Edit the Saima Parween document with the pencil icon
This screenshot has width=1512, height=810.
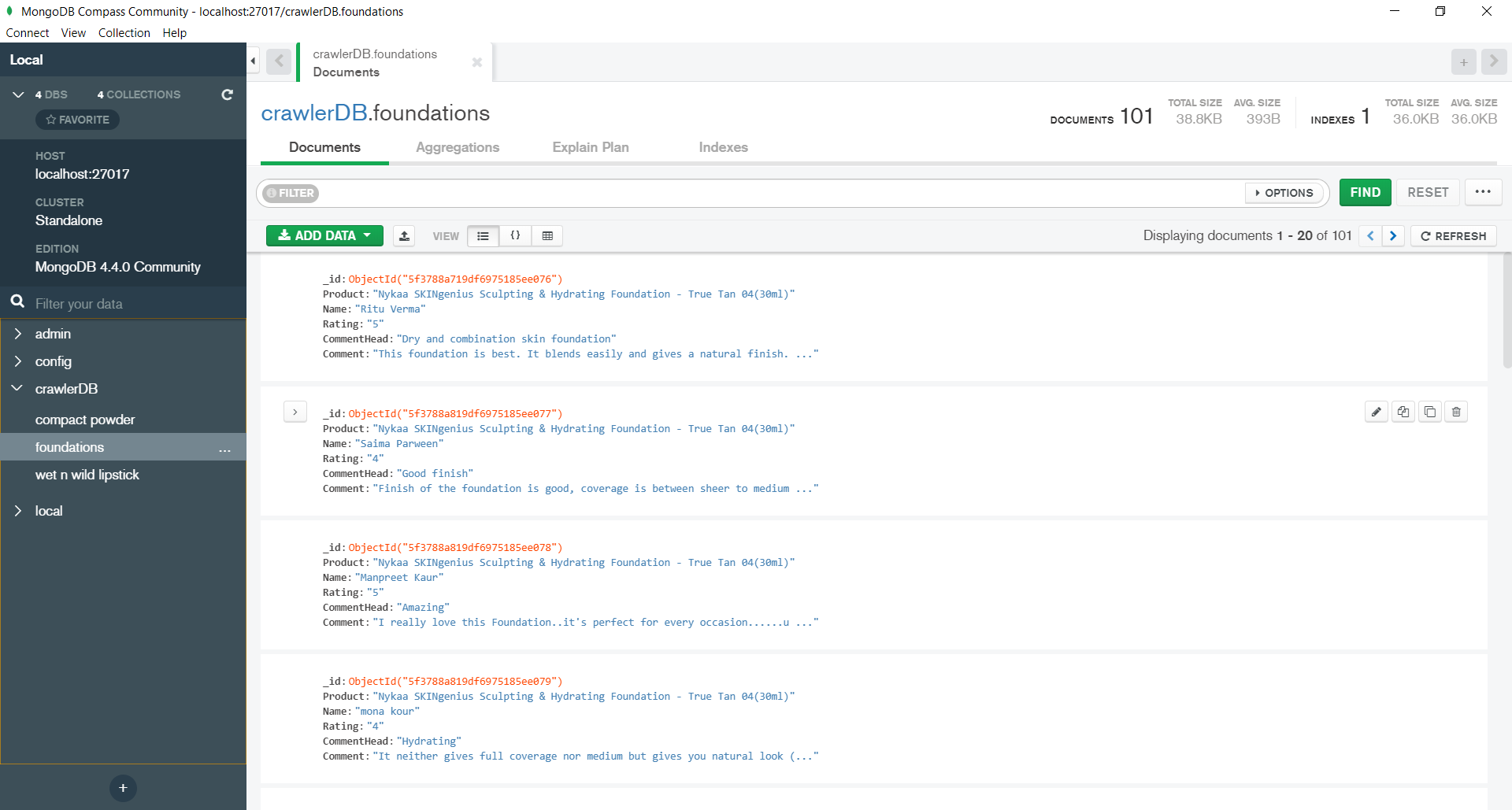pos(1377,412)
